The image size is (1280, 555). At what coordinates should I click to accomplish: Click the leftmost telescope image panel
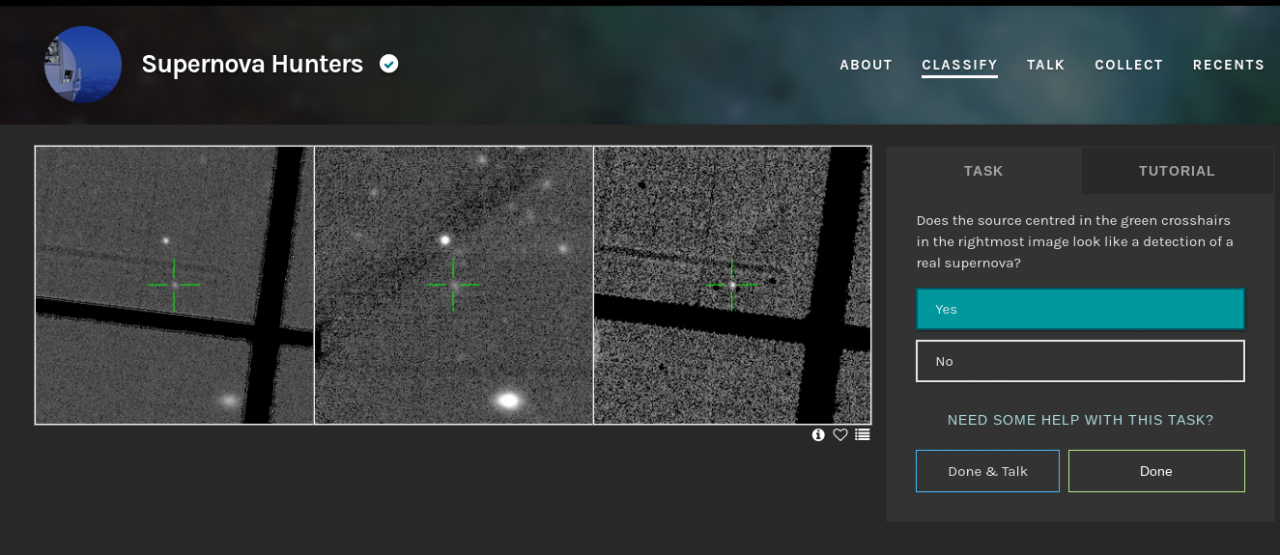coord(175,285)
